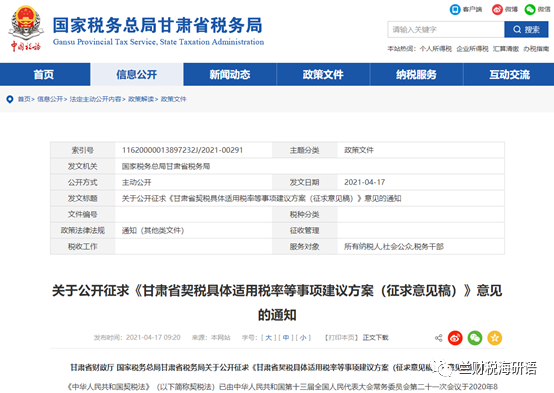Open the 纳税服务 navigation tab
This screenshot has width=554, height=393.
[416, 75]
